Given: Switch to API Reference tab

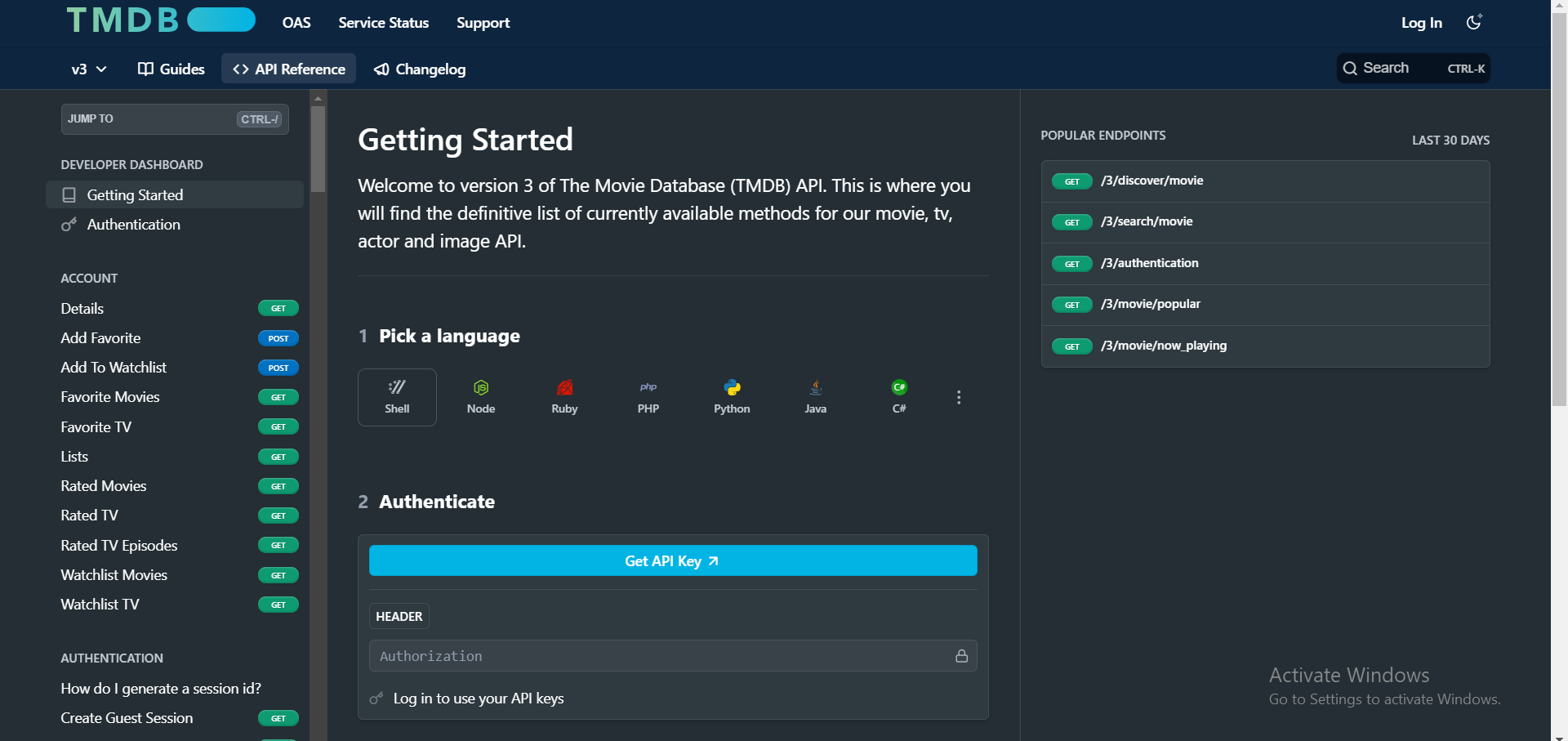Looking at the screenshot, I should tap(289, 69).
